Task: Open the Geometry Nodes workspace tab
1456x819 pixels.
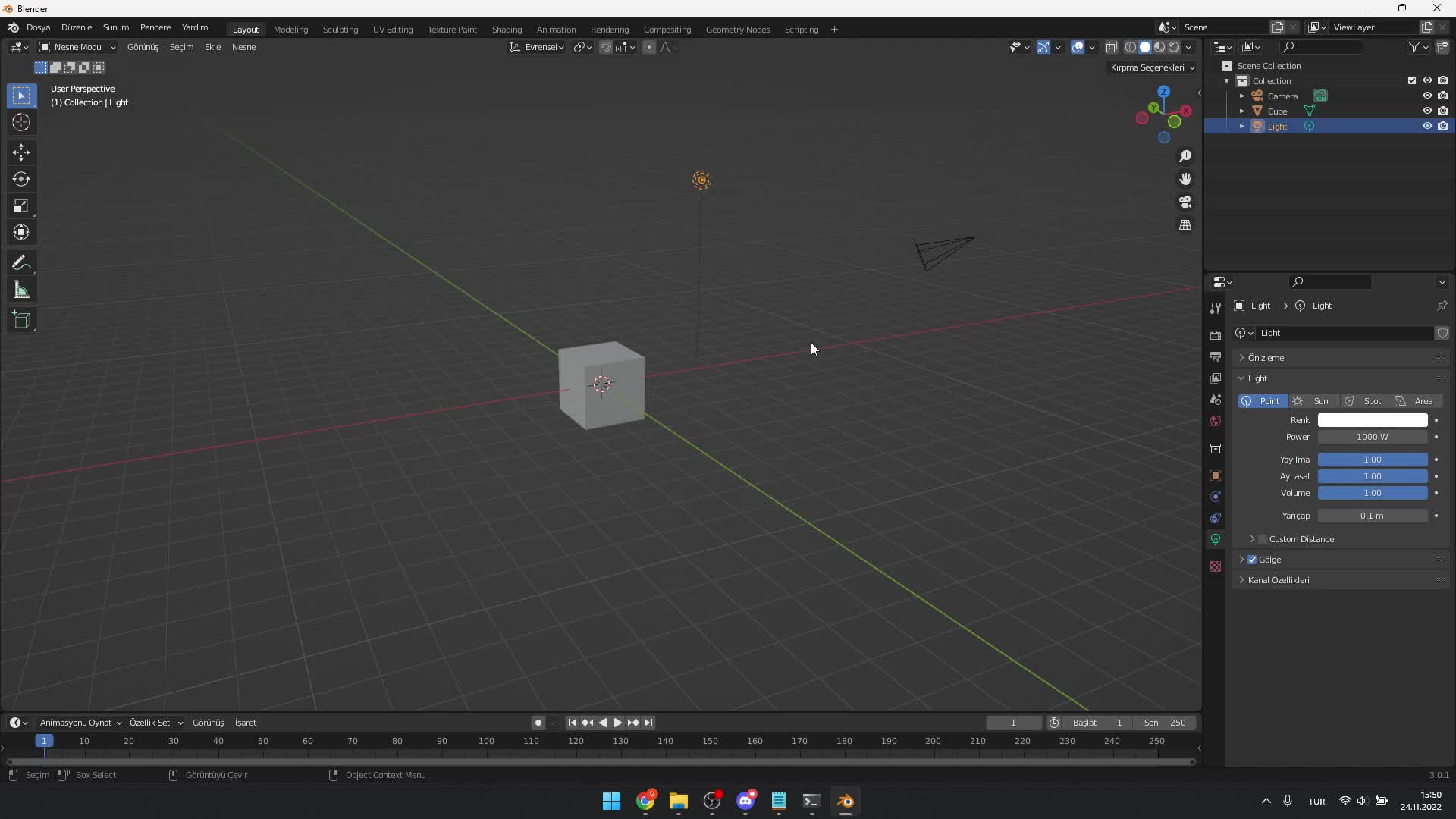Action: tap(737, 28)
